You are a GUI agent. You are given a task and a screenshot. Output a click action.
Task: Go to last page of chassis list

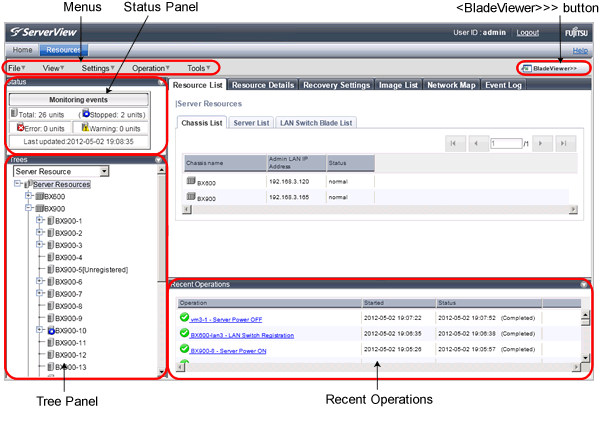[564, 143]
